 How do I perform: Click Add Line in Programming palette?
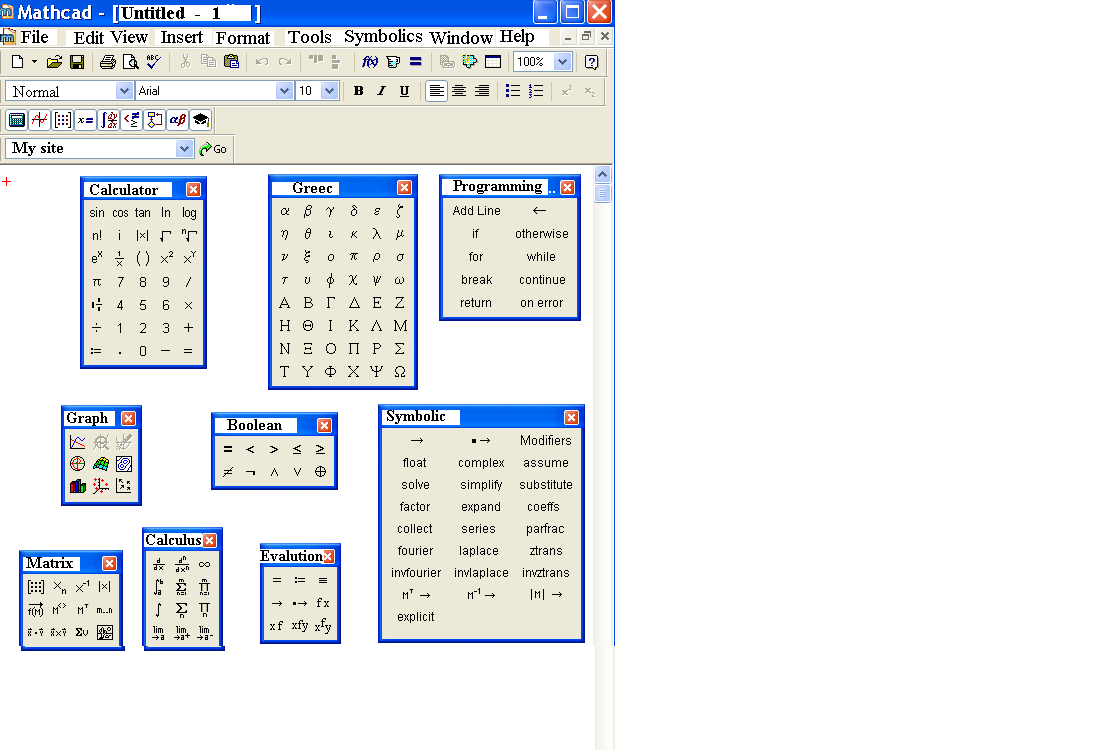[476, 210]
